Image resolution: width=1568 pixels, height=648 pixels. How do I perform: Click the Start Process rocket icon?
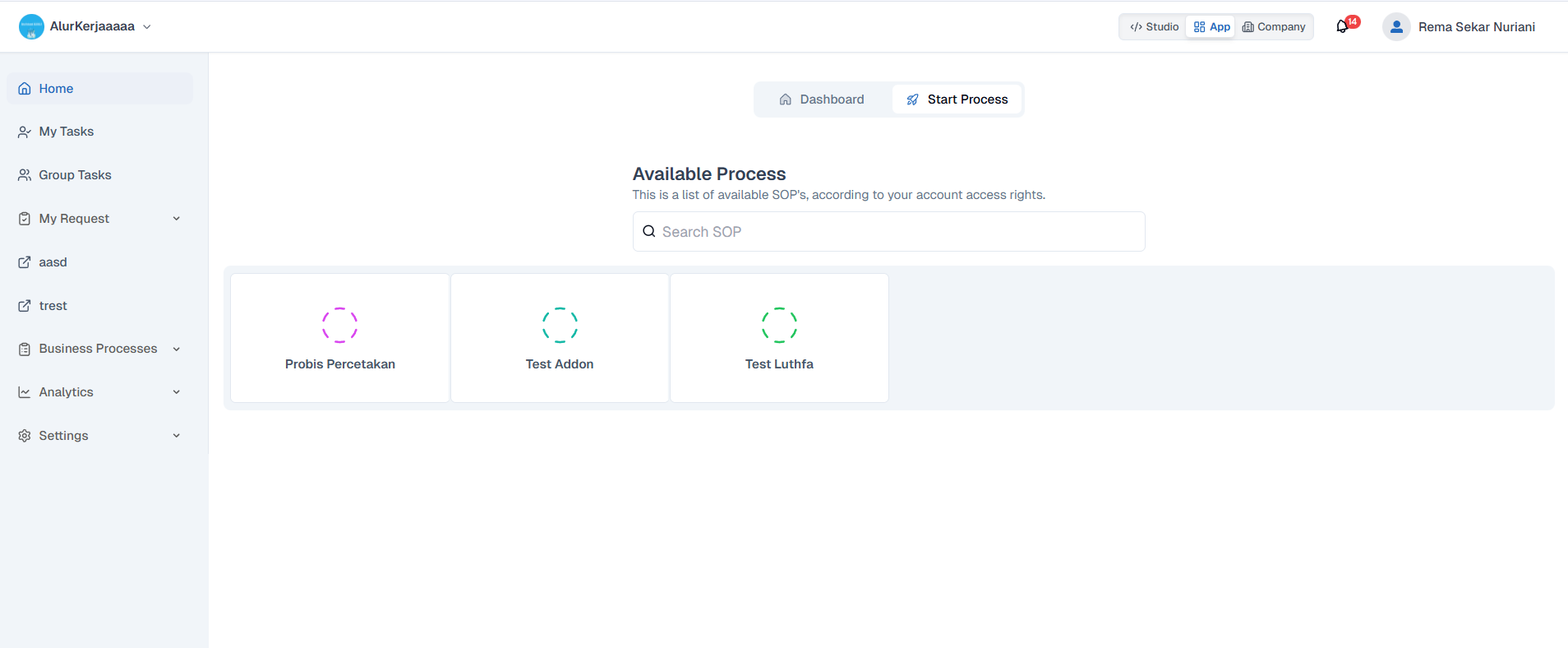coord(912,100)
